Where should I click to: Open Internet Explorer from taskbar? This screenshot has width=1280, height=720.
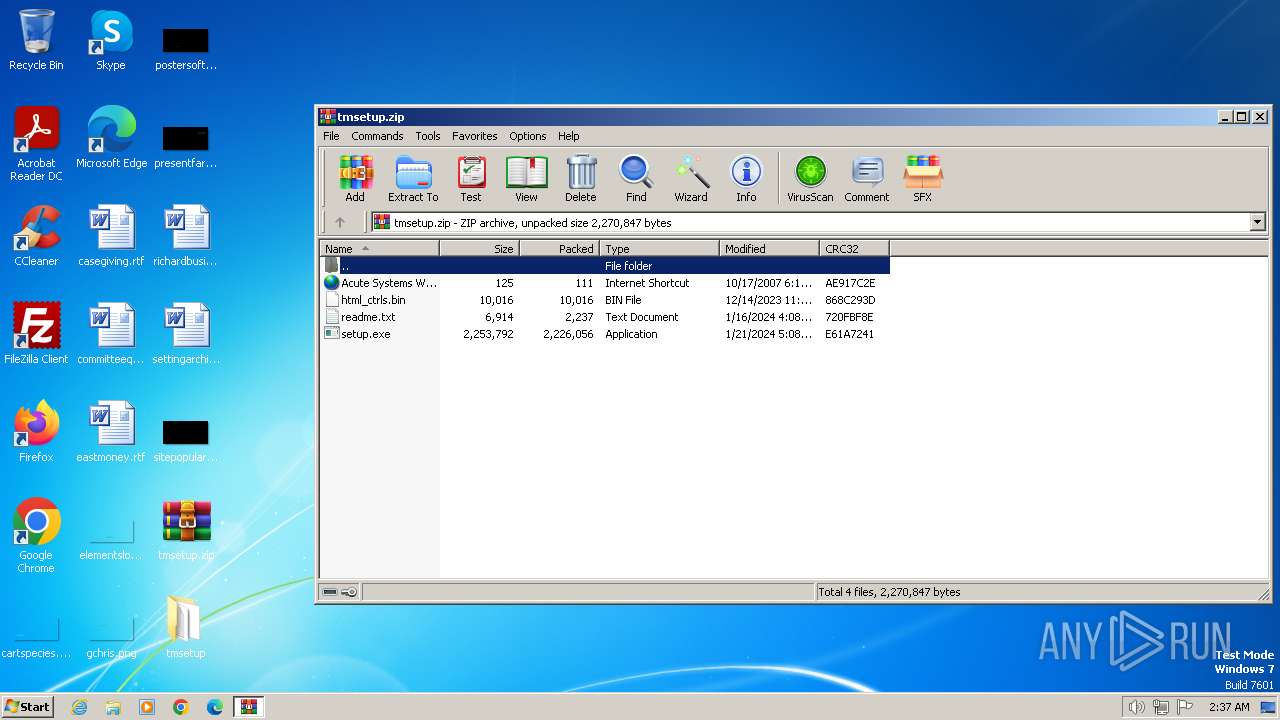pos(79,707)
